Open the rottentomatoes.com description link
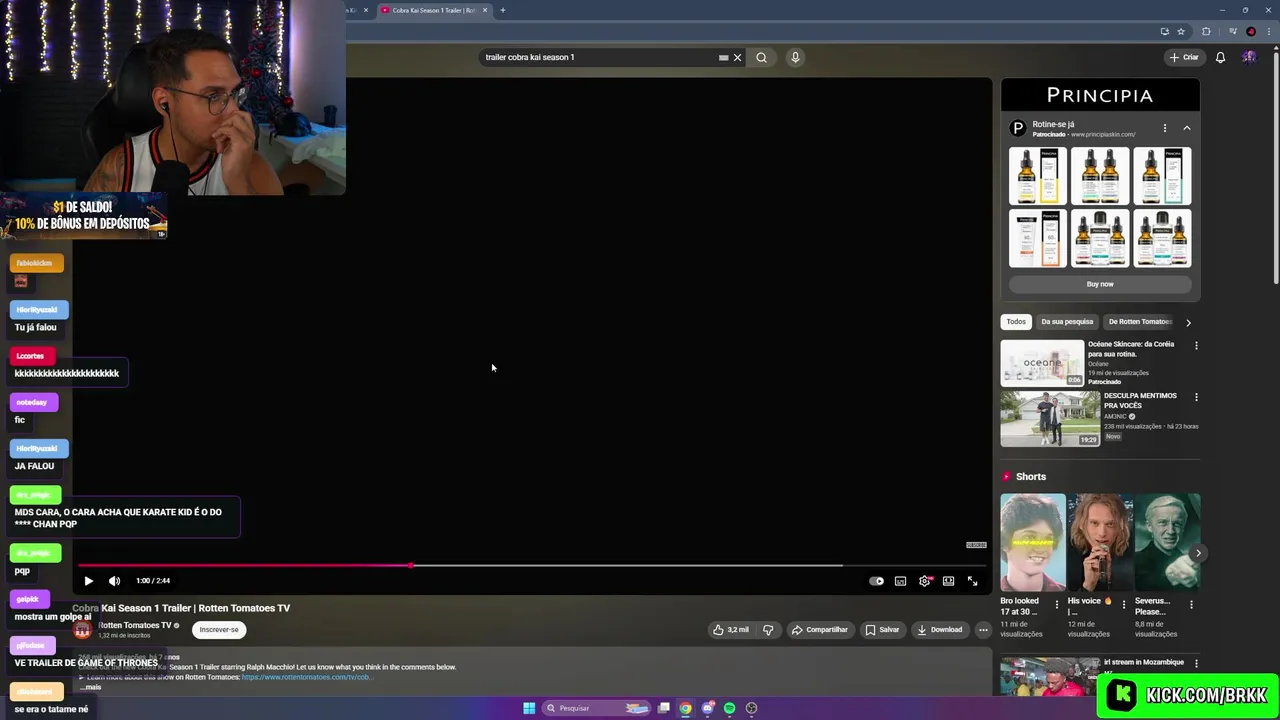This screenshot has width=1280, height=720. 307,677
